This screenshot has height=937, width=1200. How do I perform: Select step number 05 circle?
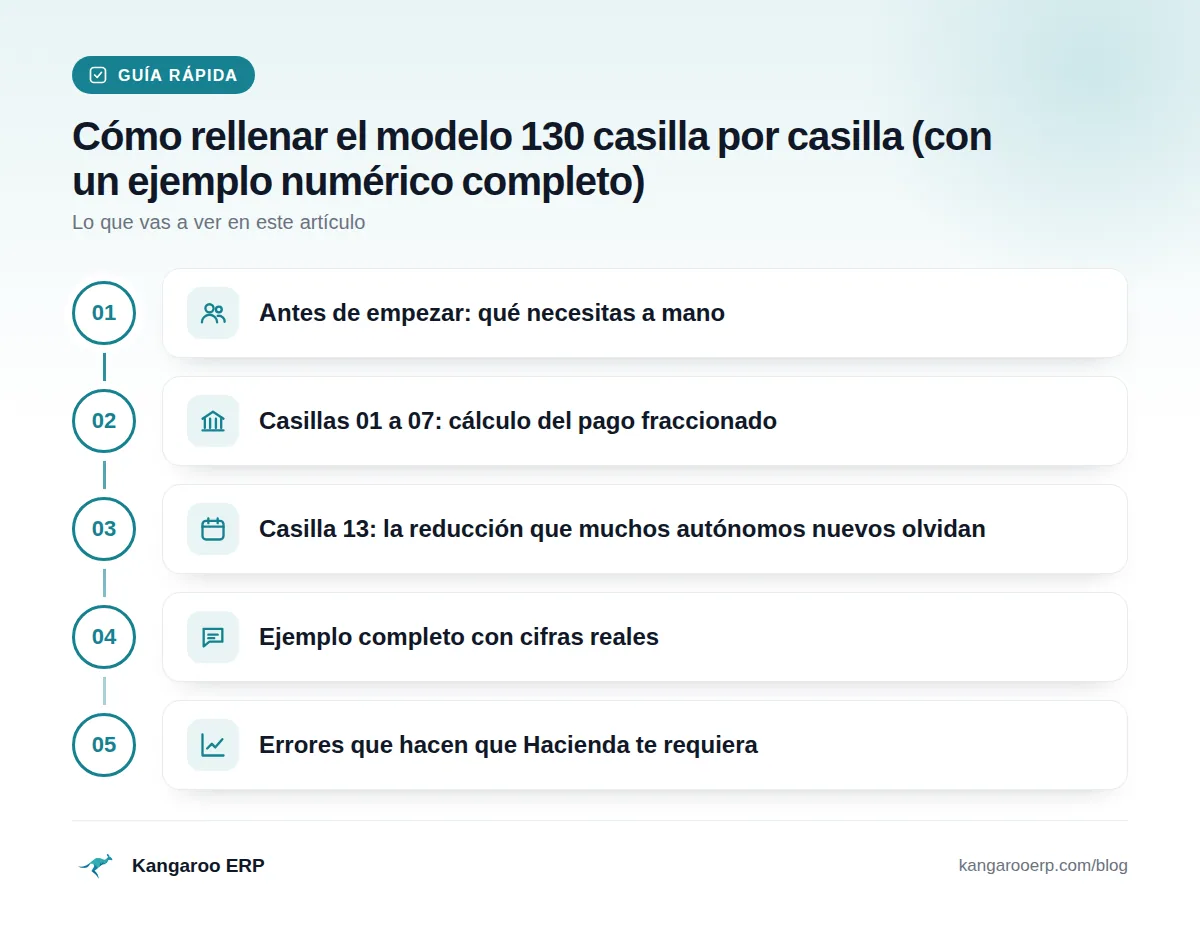click(x=104, y=745)
